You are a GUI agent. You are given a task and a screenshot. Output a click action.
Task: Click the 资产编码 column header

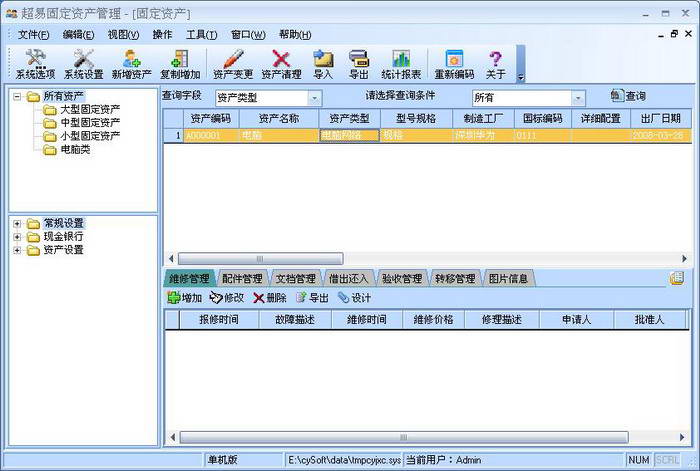[211, 118]
